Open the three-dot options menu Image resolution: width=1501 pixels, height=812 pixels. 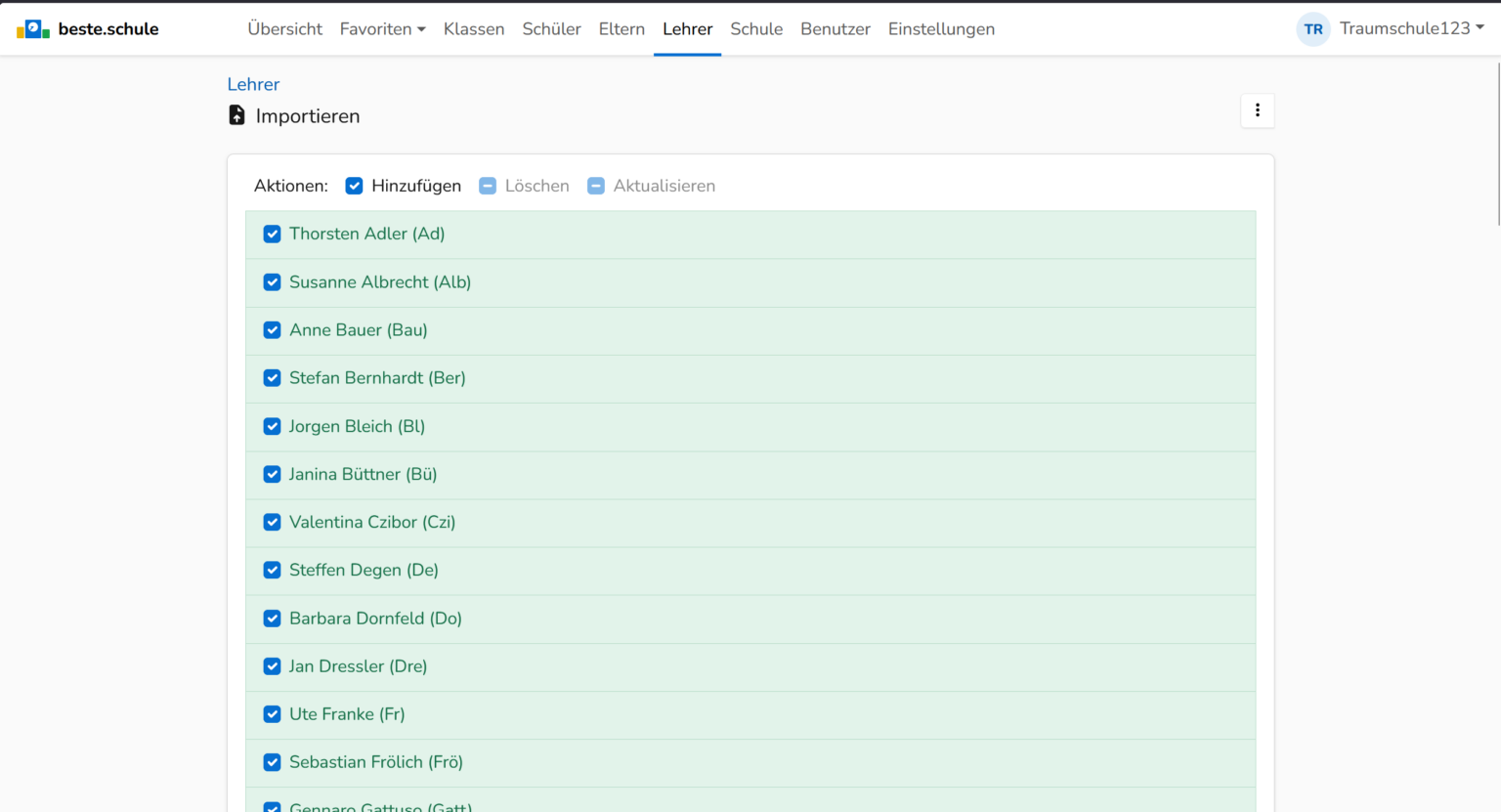[1258, 110]
